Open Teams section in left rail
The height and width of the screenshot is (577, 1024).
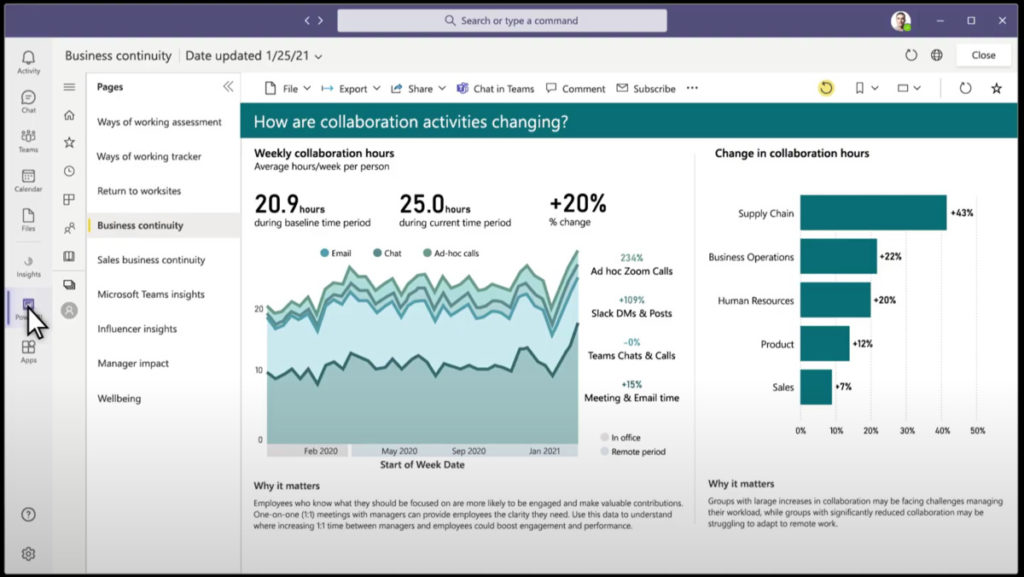[x=28, y=141]
